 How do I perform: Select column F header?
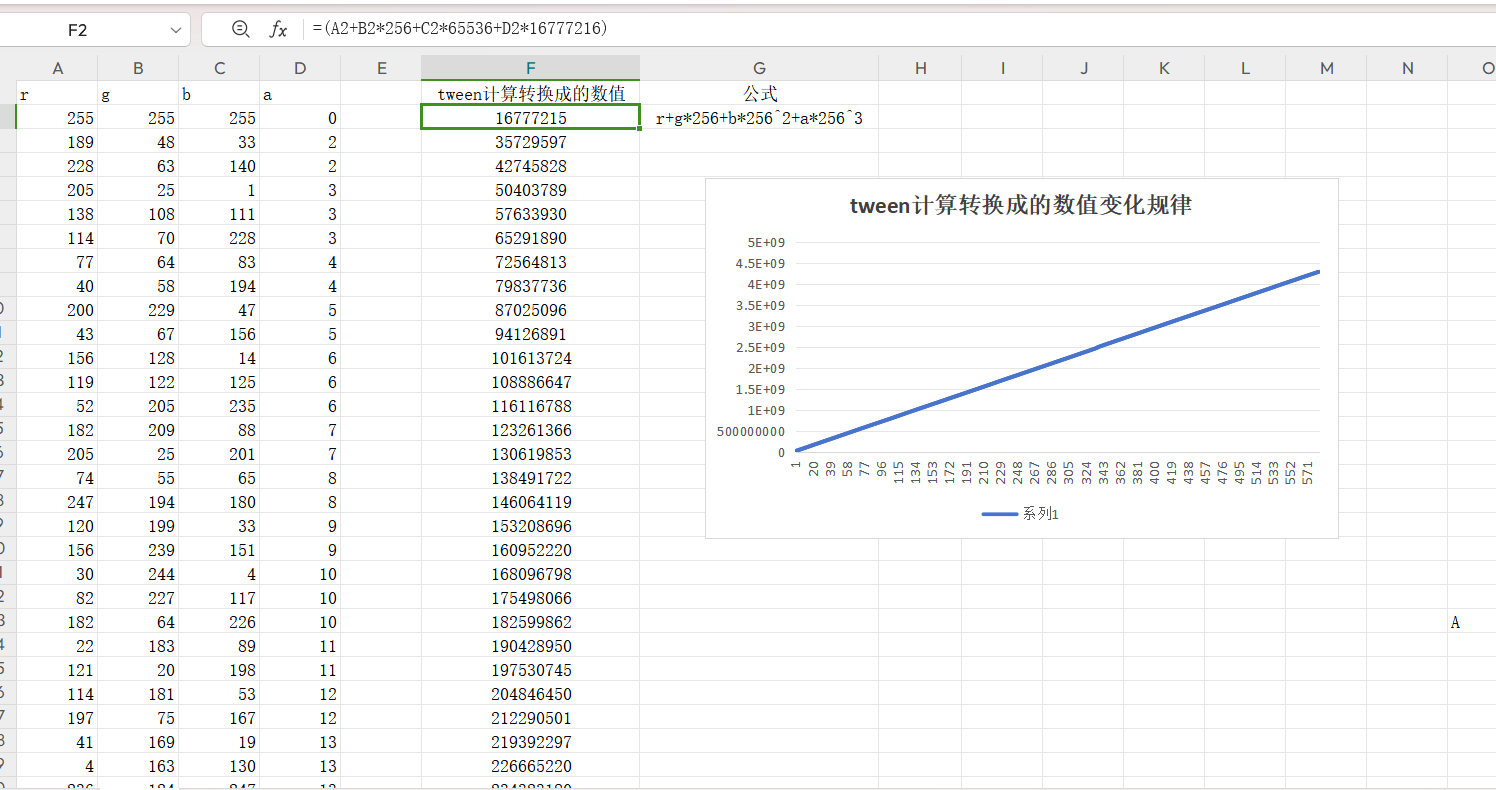(531, 68)
